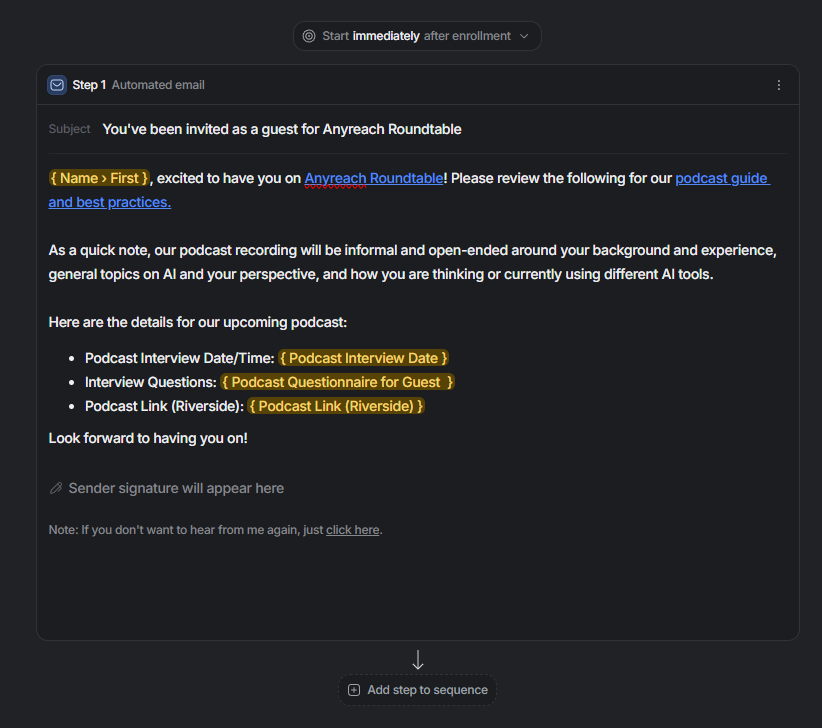Click the Step 1 Automated email header label
Screen dimensions: 822x728
138,85
